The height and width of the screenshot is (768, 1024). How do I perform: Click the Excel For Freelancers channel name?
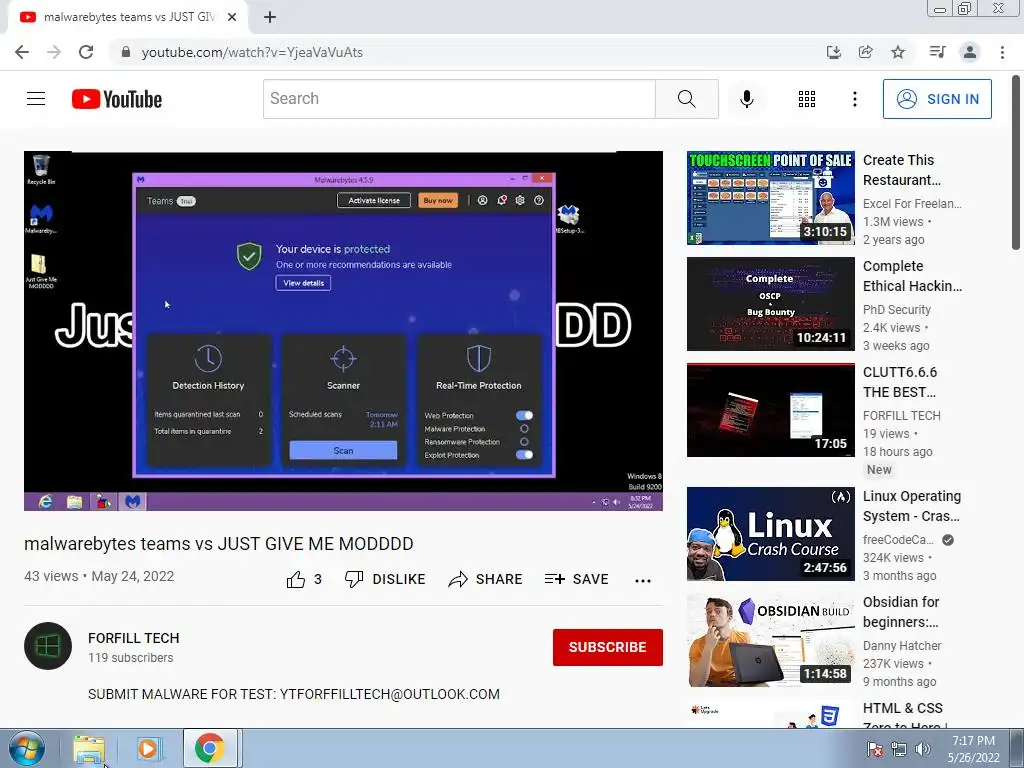click(x=912, y=204)
